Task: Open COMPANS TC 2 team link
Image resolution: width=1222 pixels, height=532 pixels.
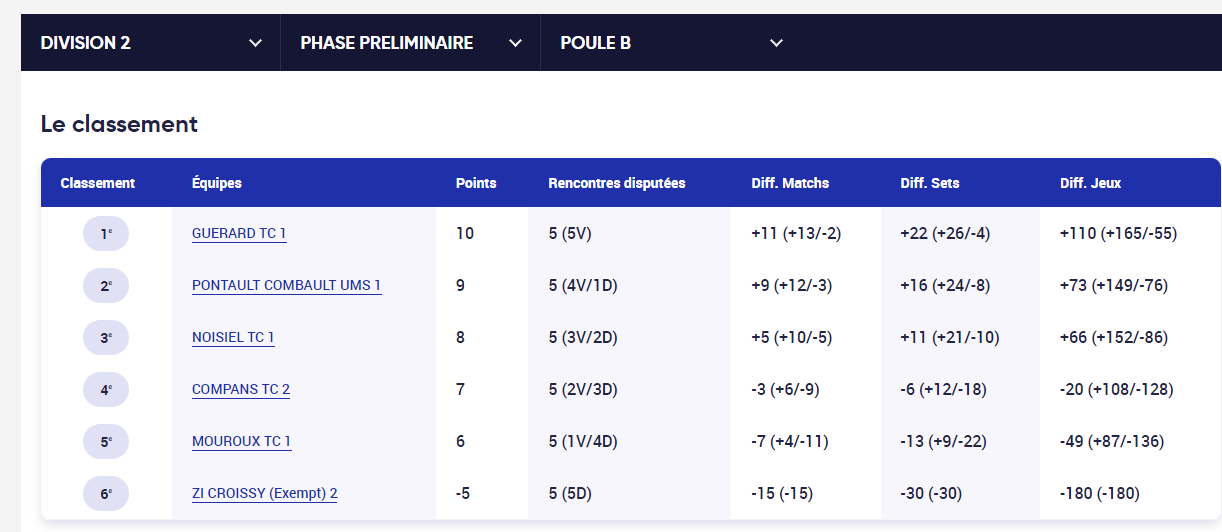Action: pyautogui.click(x=241, y=389)
